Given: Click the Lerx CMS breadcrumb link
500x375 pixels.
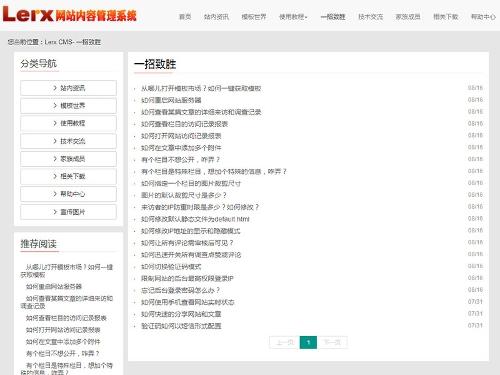Looking at the screenshot, I should [x=59, y=42].
